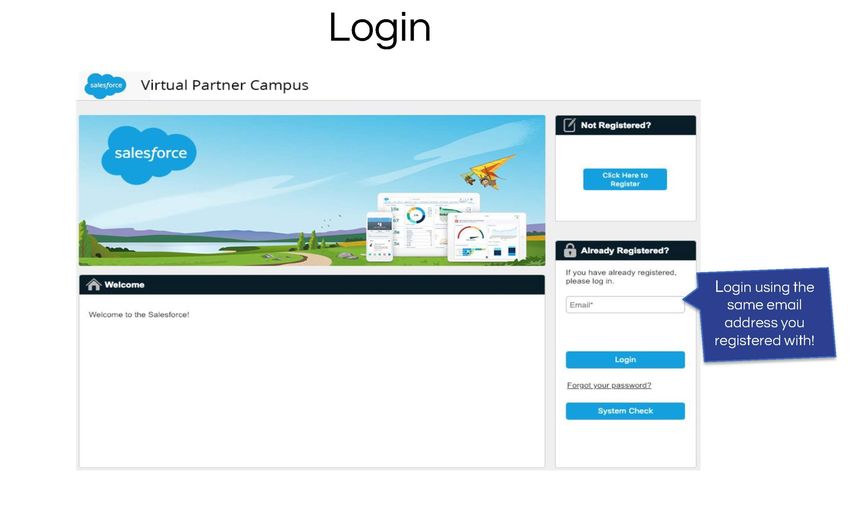The image size is (850, 509).
Task: Click the Virtual Partner Campus title
Action: click(224, 85)
